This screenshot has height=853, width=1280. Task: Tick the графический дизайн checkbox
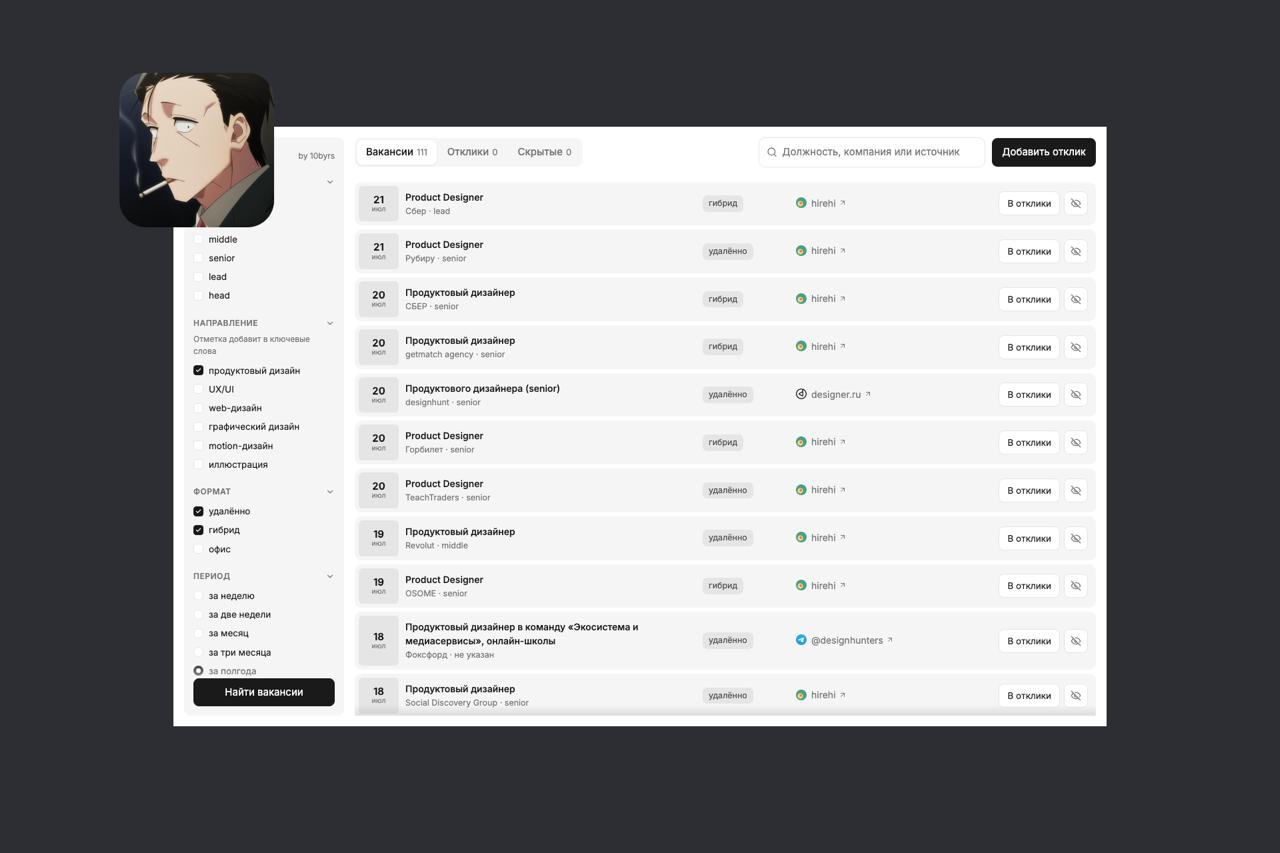pyautogui.click(x=198, y=427)
